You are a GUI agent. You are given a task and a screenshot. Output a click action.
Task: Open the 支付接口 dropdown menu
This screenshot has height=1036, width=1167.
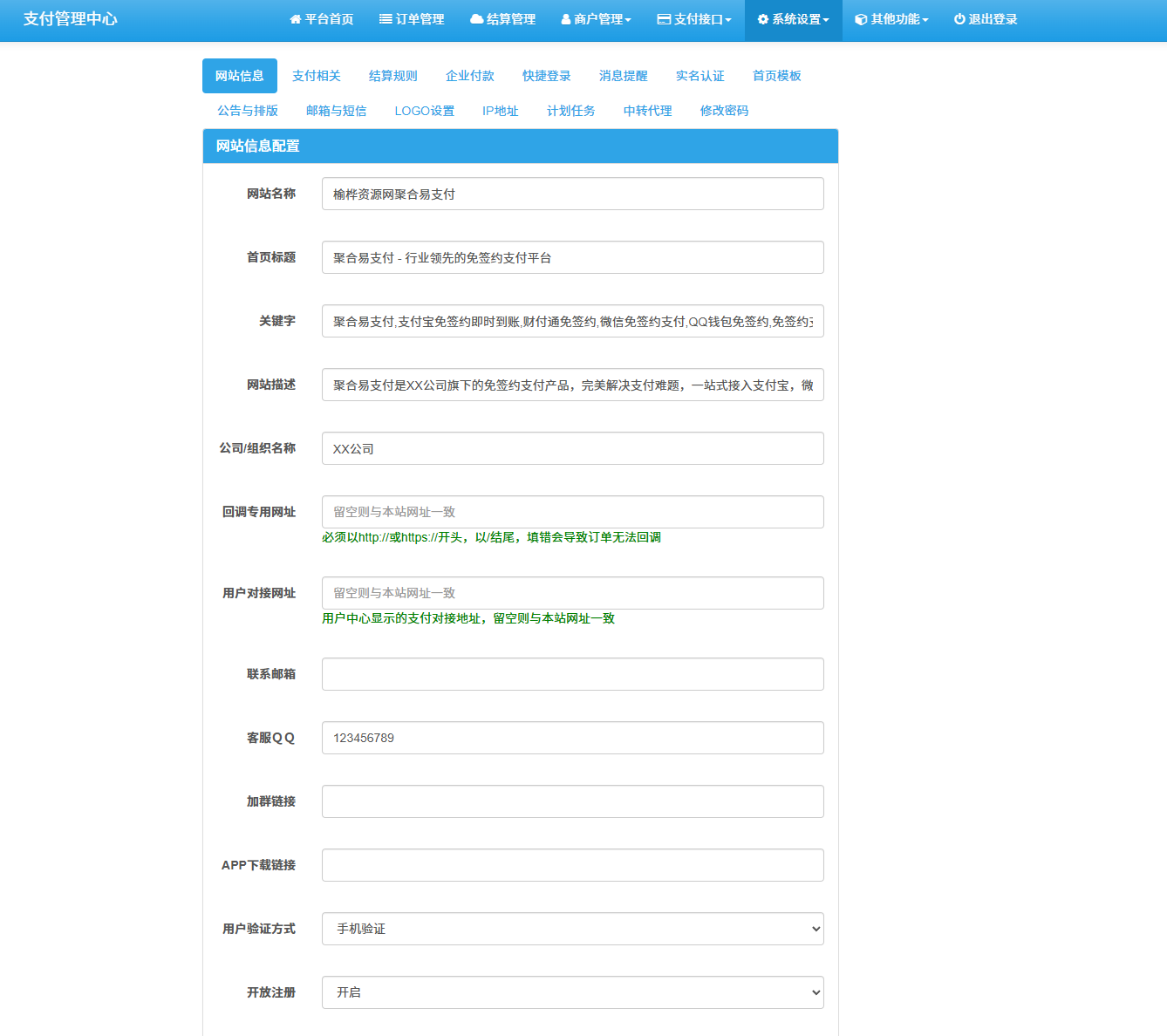click(x=694, y=19)
